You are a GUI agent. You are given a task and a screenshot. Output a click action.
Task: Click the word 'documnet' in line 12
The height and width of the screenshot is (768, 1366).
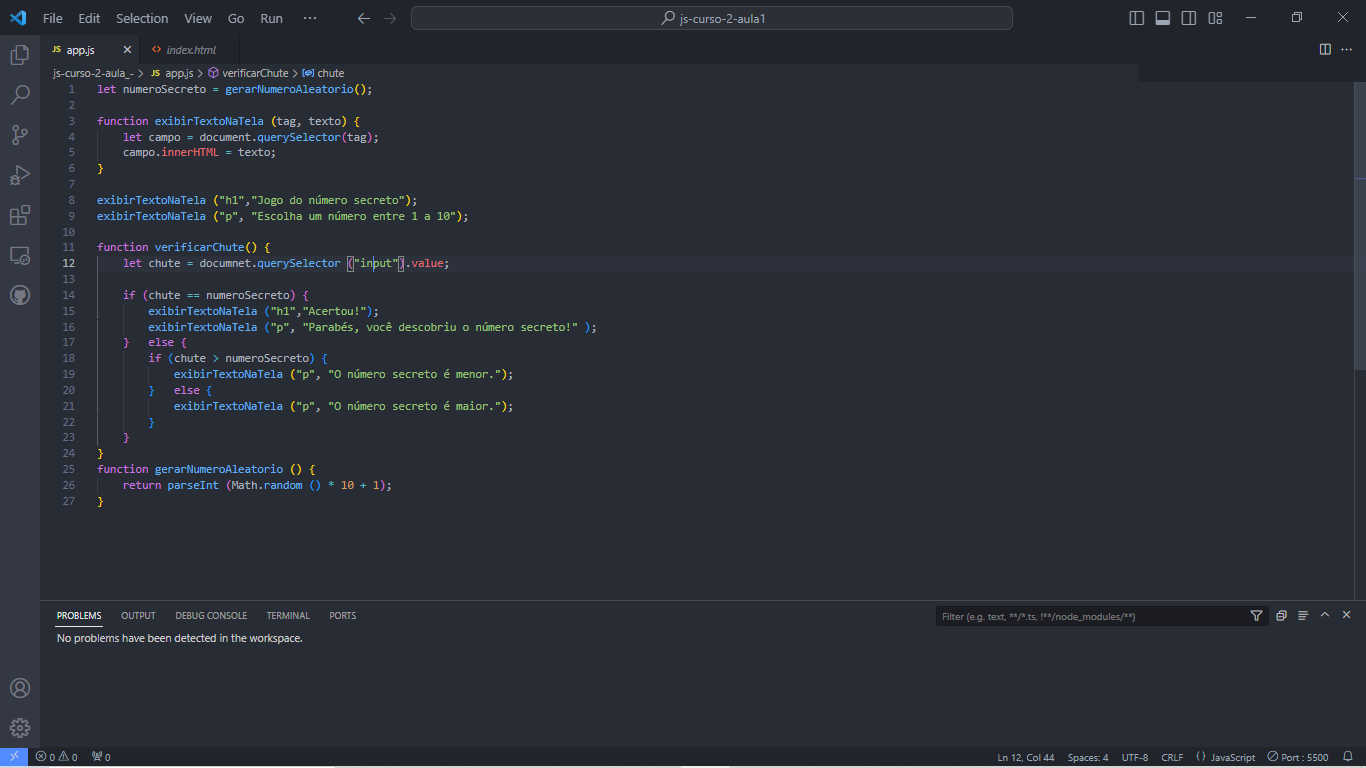click(225, 263)
